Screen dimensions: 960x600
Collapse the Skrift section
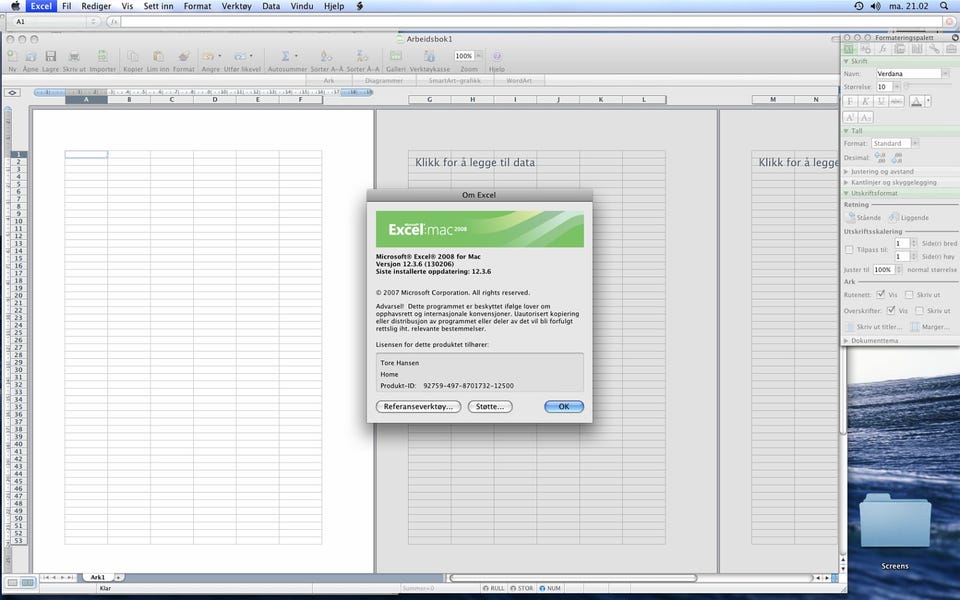(846, 61)
